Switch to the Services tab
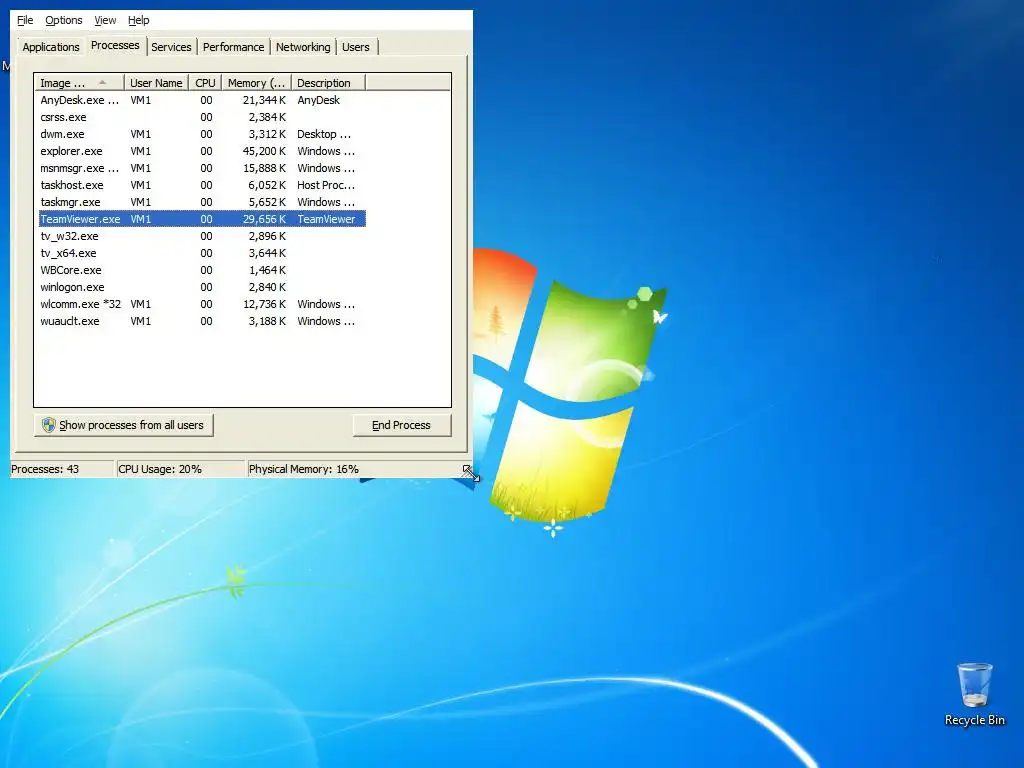This screenshot has height=768, width=1024. 171,47
